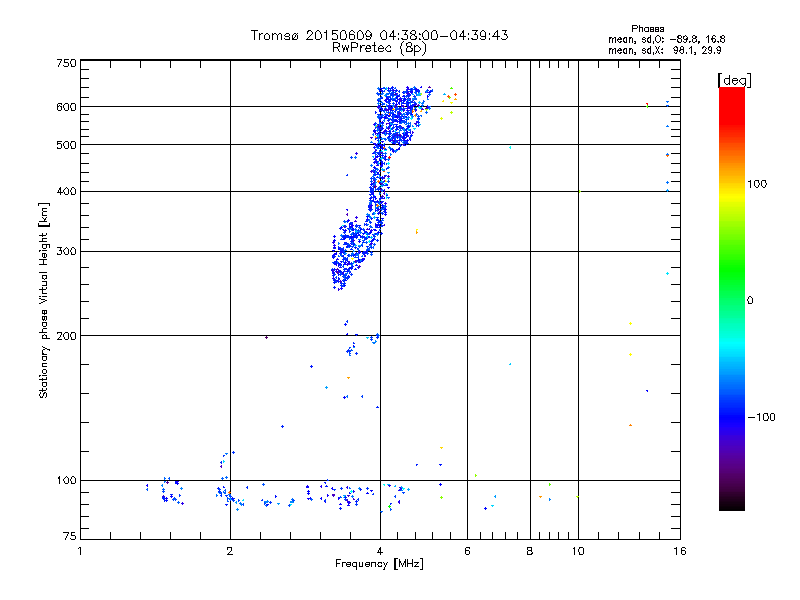Click the '[deg]' colorbar unit label

[x=734, y=80]
